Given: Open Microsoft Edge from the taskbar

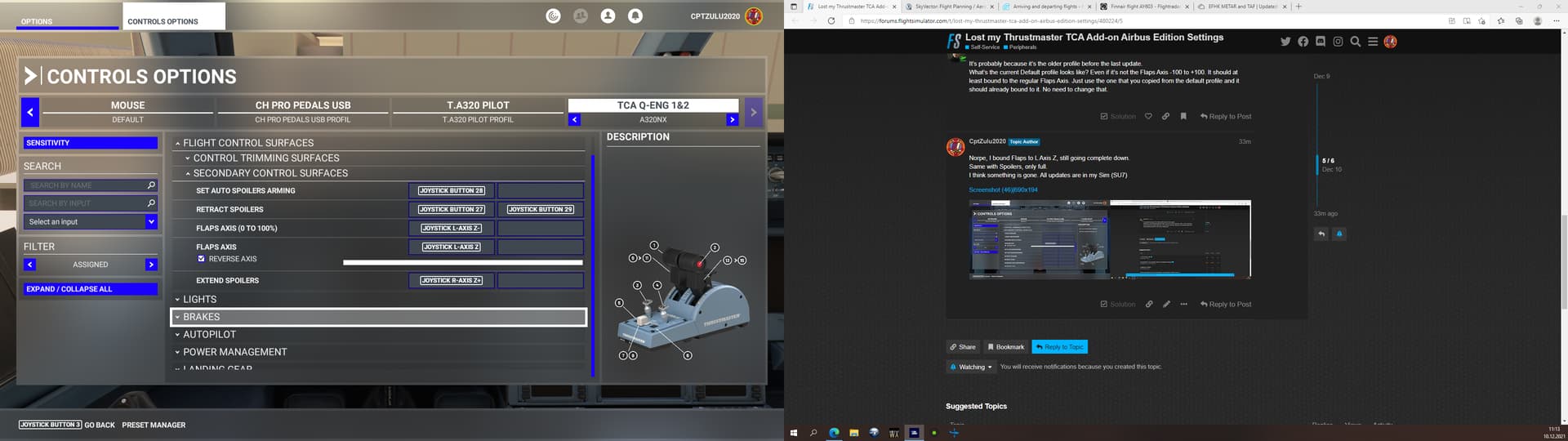Looking at the screenshot, I should click(x=834, y=433).
